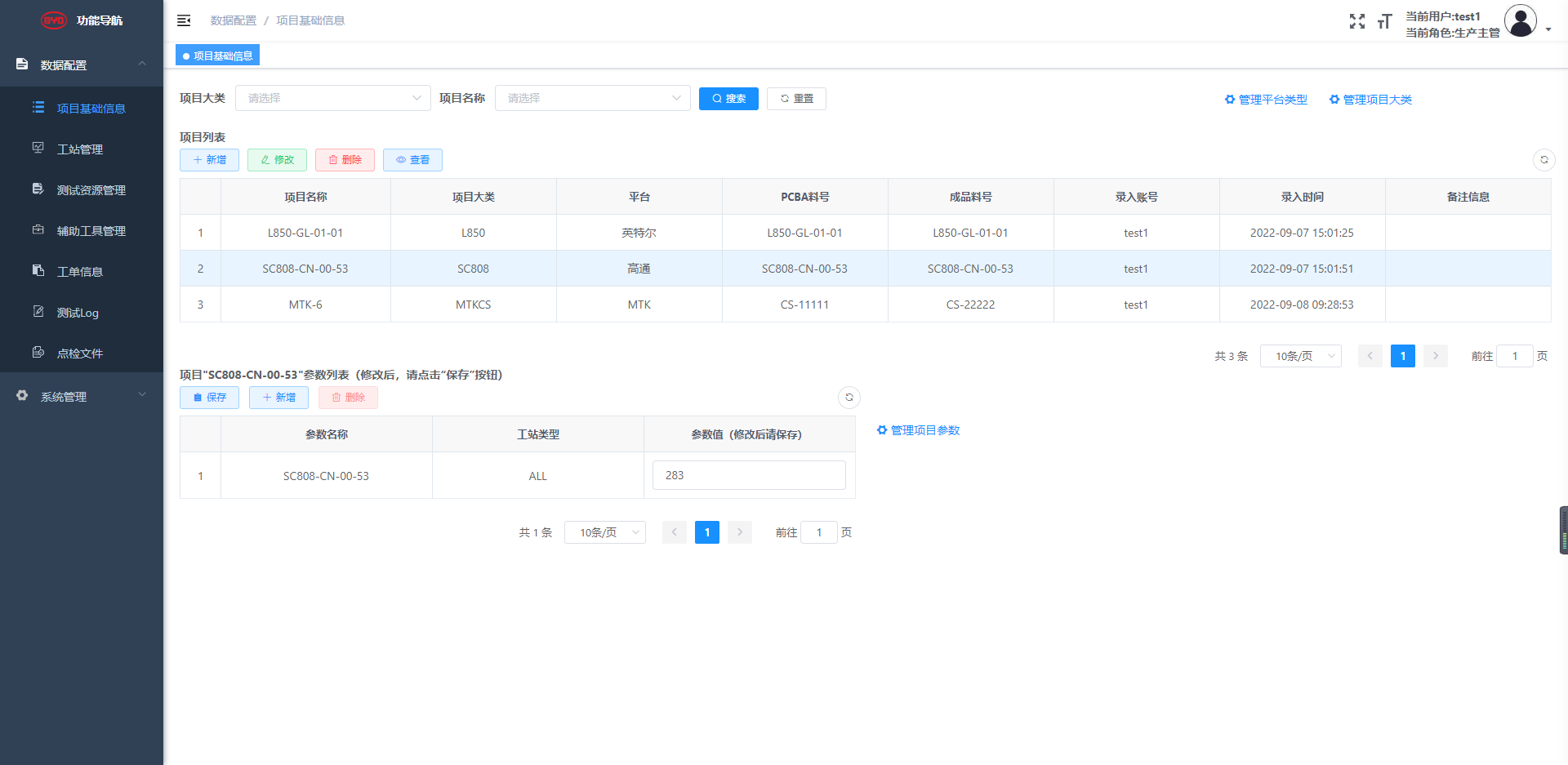Screen dimensions: 1568x765
Task: Click CS-11111 PCBA cell
Action: [804, 305]
